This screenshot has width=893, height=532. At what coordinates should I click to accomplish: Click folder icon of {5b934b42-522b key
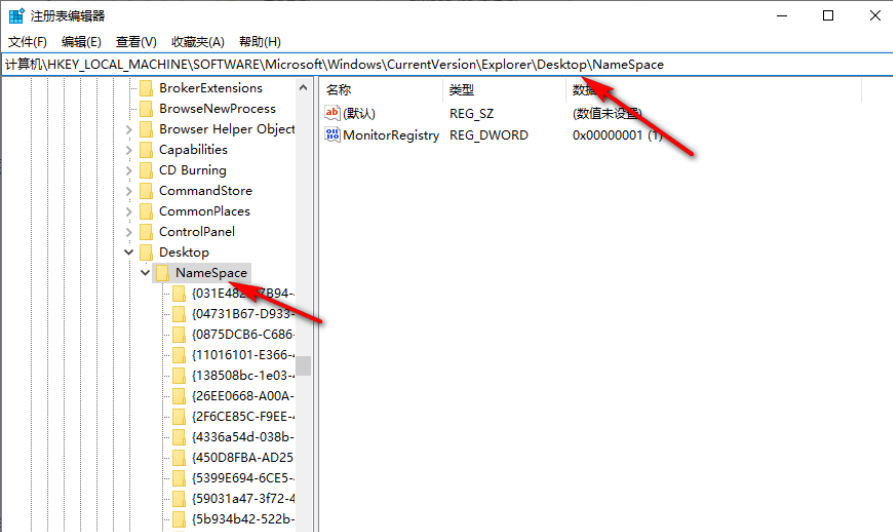[x=179, y=519]
